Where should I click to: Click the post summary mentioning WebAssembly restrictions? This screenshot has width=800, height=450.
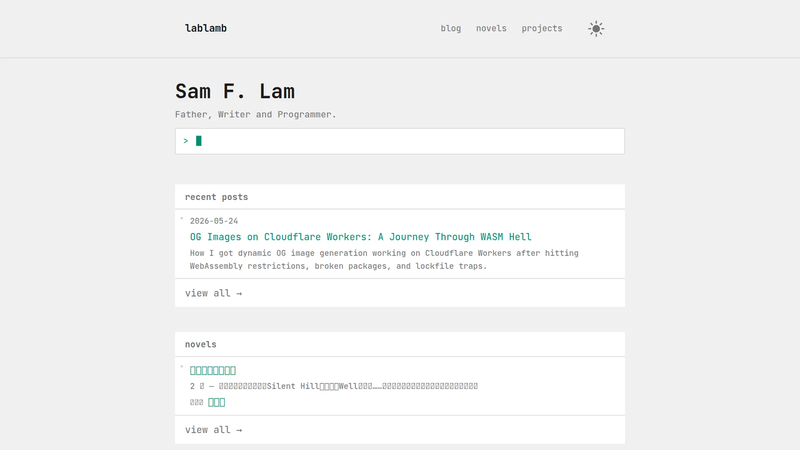[384, 259]
